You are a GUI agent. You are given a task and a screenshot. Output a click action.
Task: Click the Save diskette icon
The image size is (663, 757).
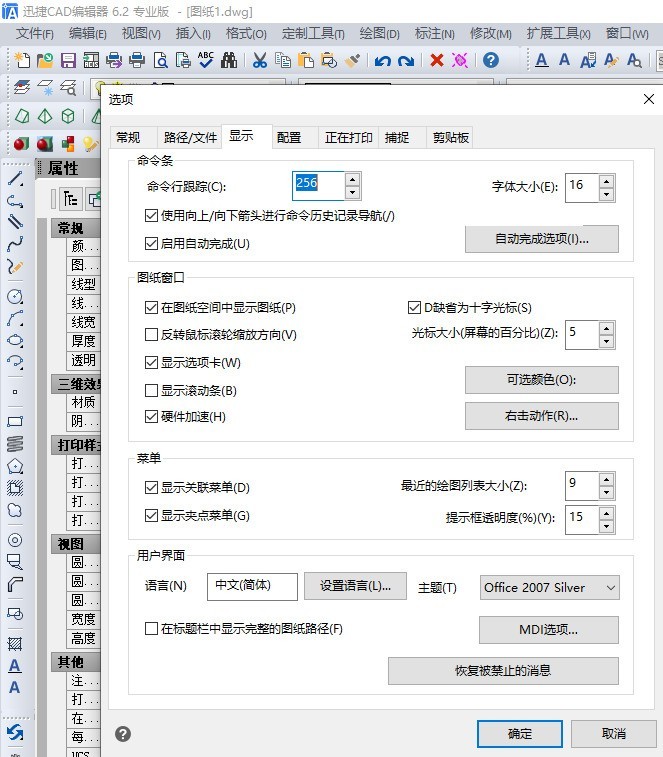click(68, 60)
